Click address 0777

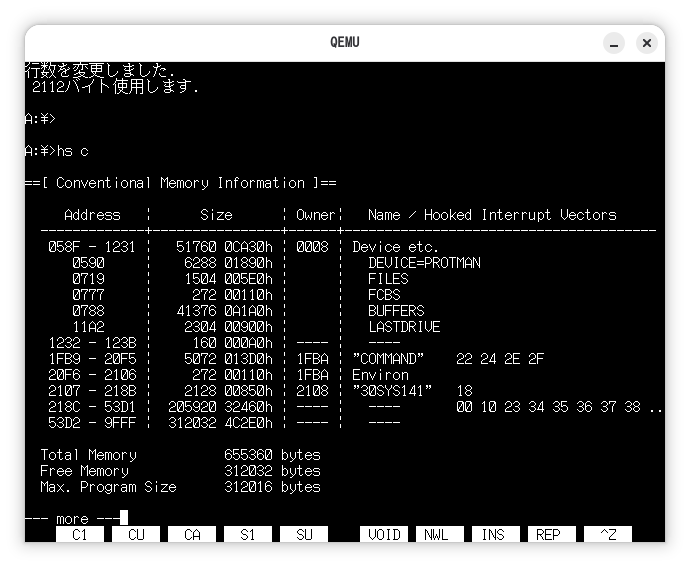coord(88,295)
